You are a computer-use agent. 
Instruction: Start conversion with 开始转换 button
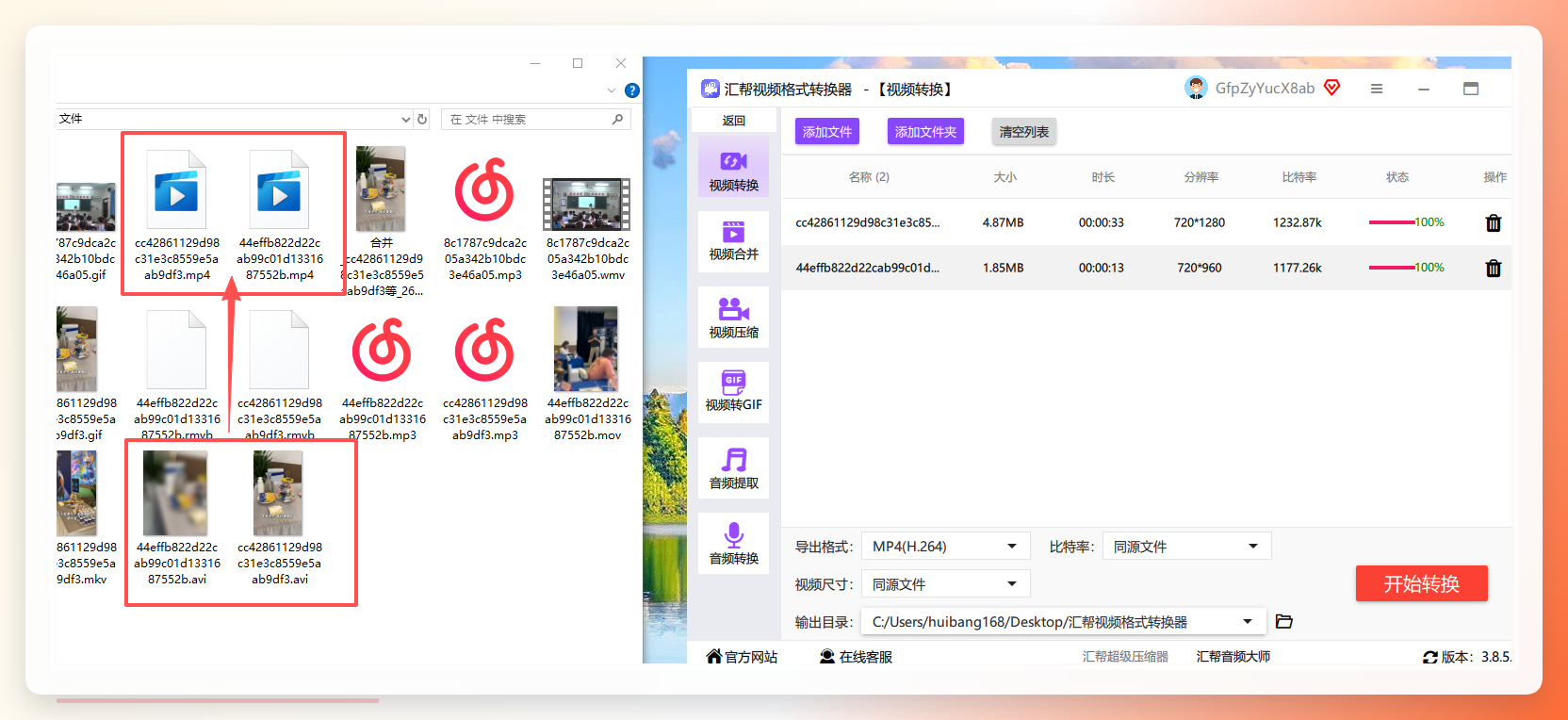click(1422, 583)
